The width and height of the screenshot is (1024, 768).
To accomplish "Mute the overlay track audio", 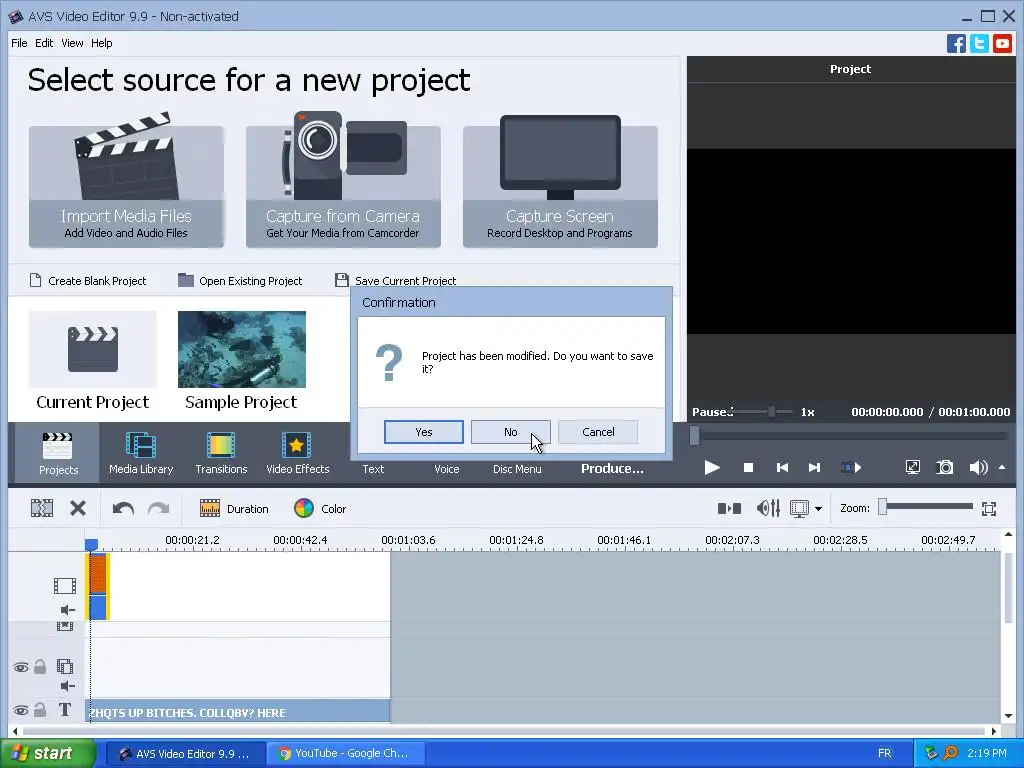I will 68,686.
